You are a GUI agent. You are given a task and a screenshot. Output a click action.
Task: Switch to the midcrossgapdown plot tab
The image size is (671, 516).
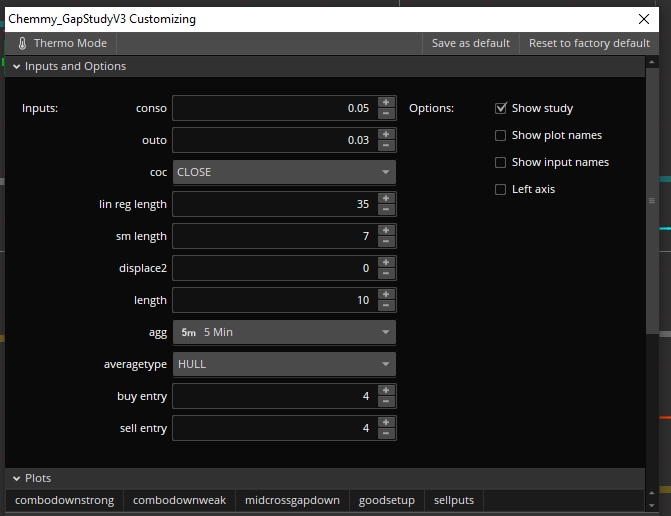(292, 500)
